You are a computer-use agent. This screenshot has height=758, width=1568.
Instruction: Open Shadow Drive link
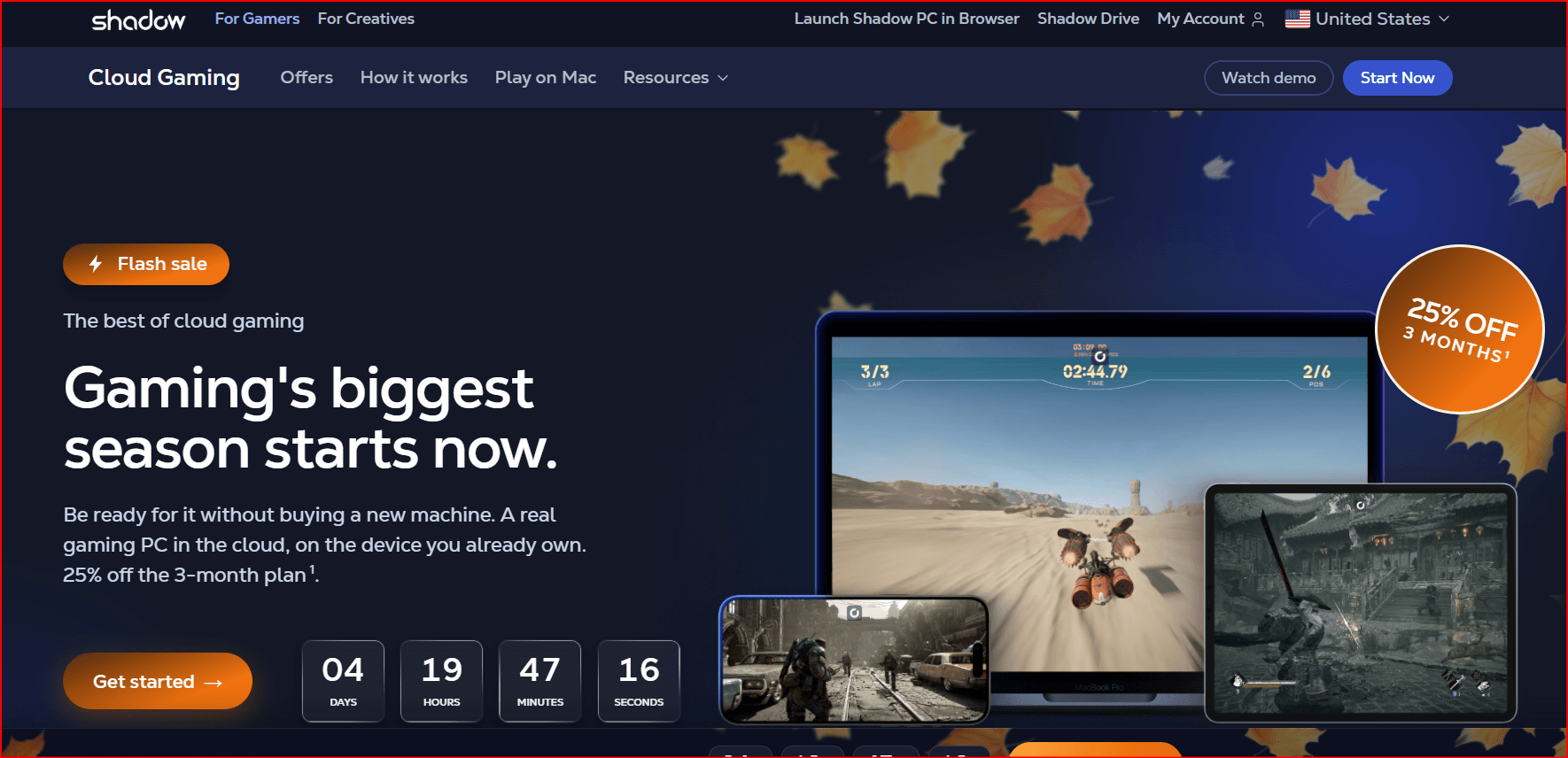pos(1088,19)
